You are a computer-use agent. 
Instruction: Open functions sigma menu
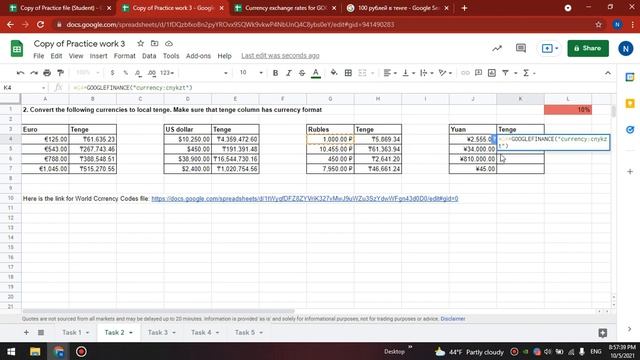click(529, 73)
